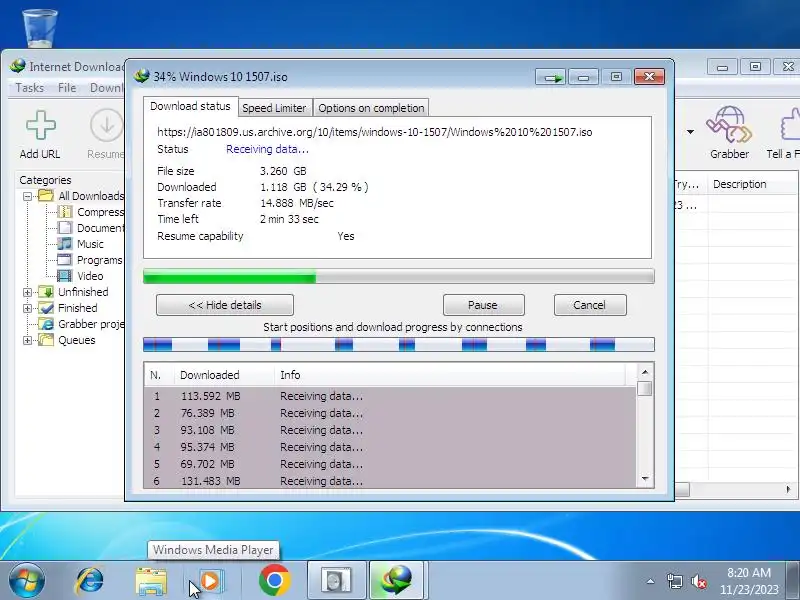This screenshot has height=600, width=800.
Task: Click the Unfinished category green arrow icon
Action: 46,292
